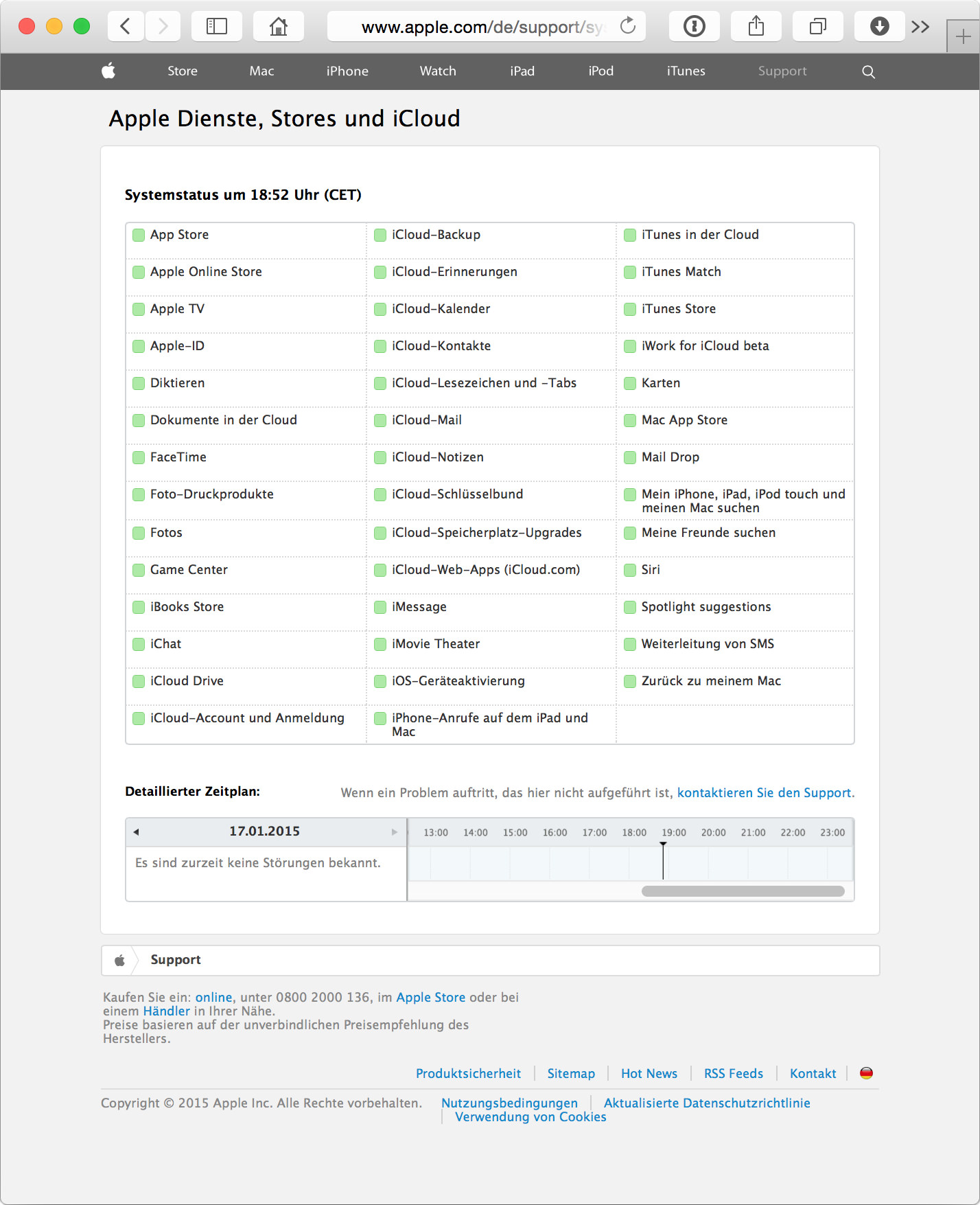Open the iPhone menu item
Viewport: 980px width, 1205px height.
(x=347, y=71)
